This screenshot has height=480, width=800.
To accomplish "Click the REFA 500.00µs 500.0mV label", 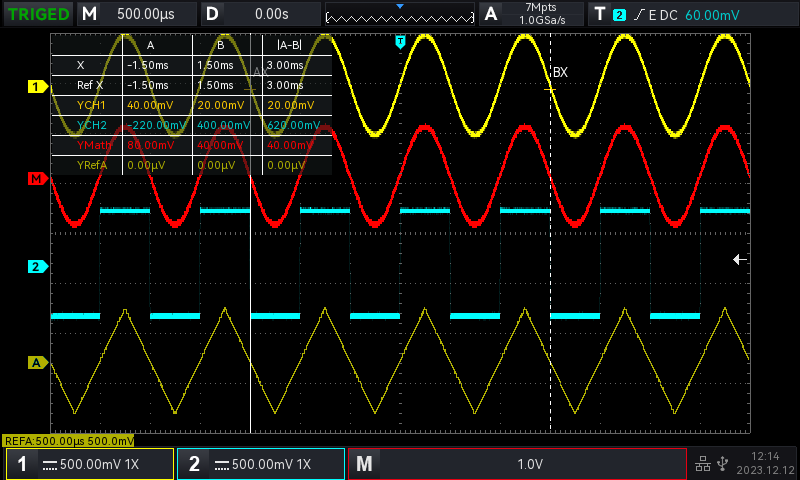I will [x=68, y=441].
